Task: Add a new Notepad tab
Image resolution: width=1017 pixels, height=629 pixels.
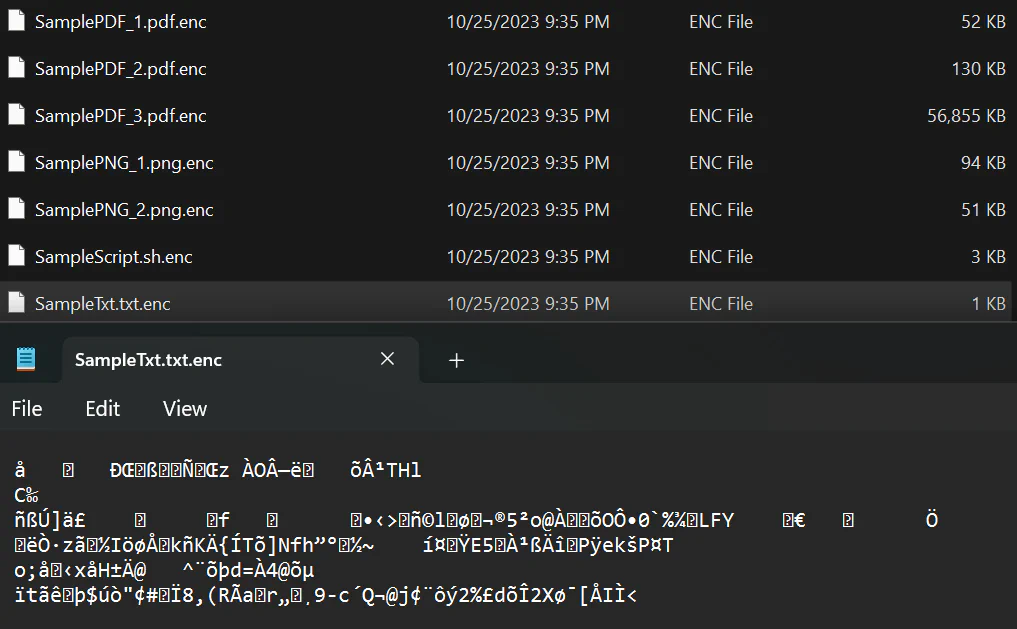Action: pos(456,360)
